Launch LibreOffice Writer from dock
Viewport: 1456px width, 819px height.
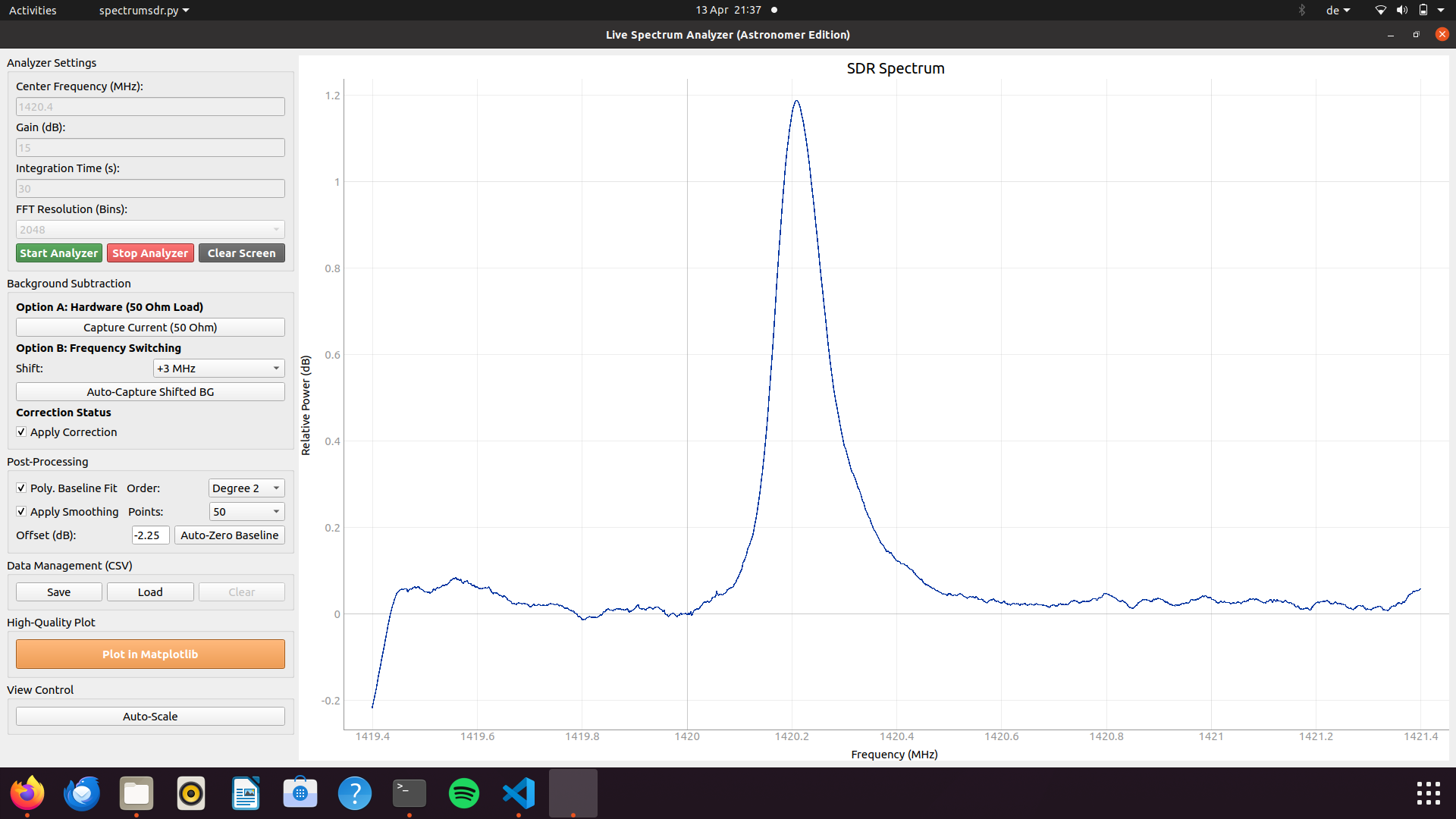click(246, 793)
